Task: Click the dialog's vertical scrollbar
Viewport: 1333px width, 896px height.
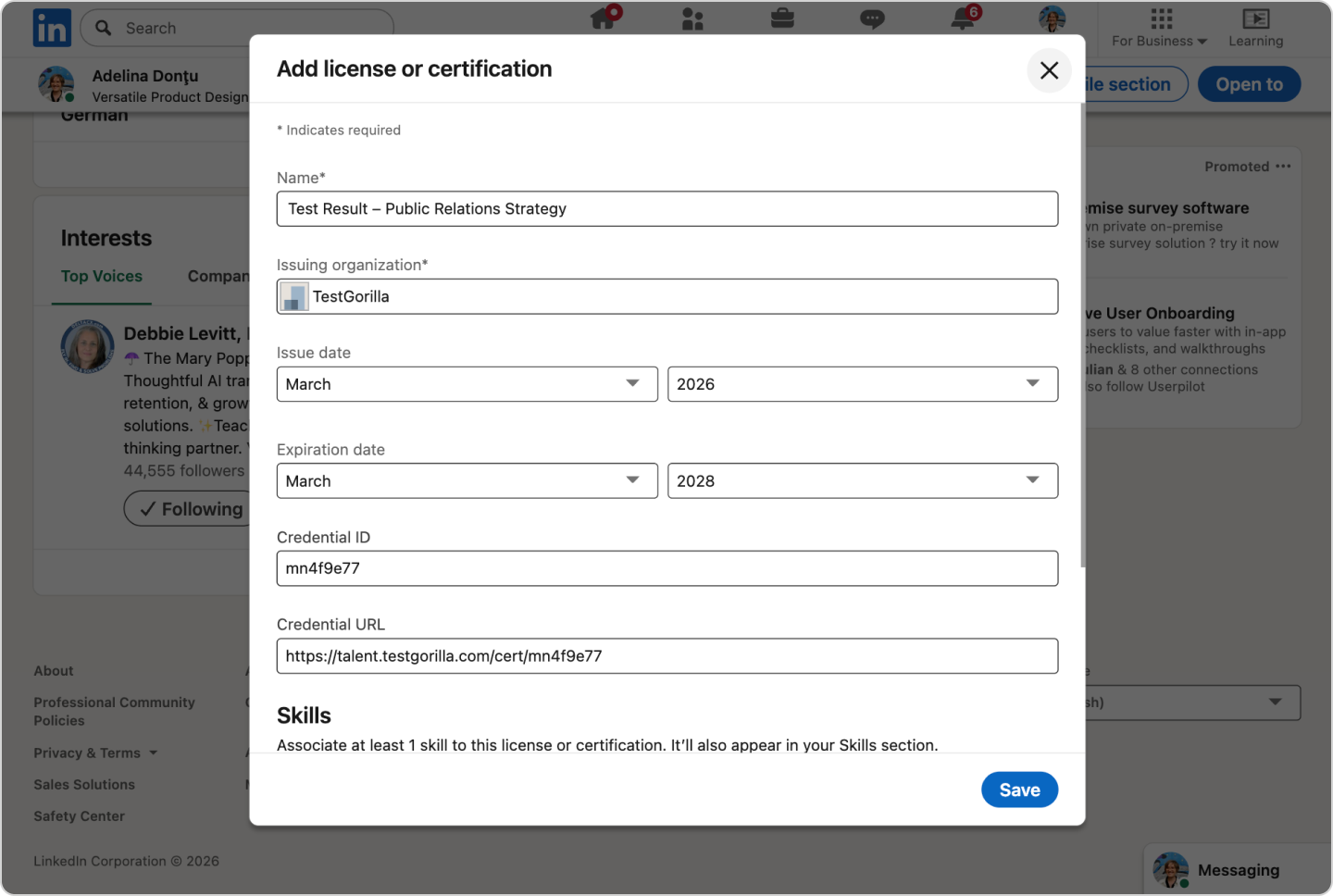Action: pyautogui.click(x=1082, y=335)
